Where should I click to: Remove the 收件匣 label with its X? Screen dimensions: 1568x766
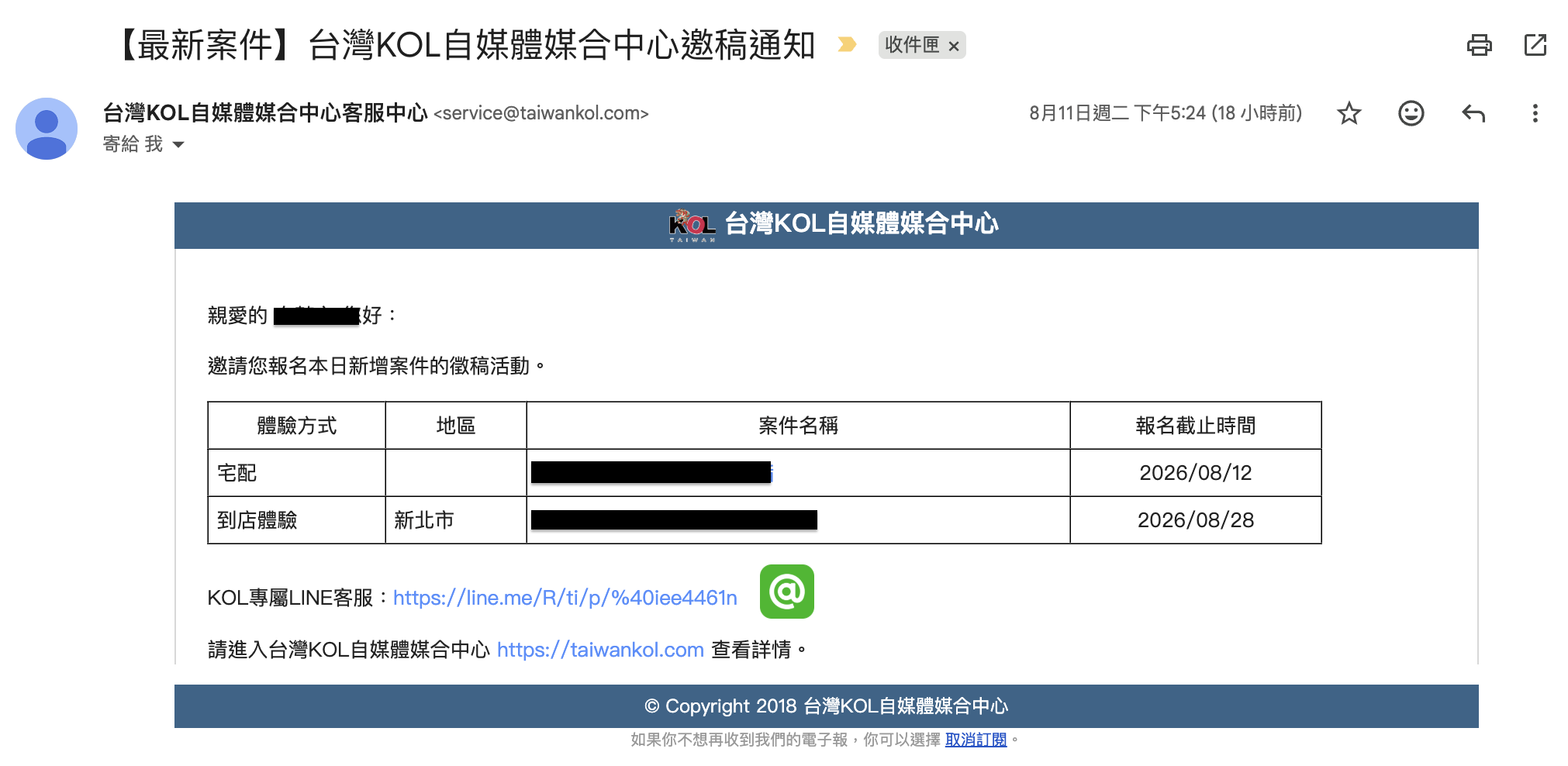(954, 47)
